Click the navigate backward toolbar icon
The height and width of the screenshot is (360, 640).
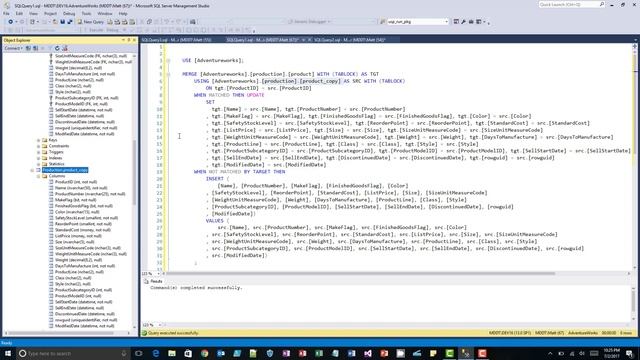(11, 22)
